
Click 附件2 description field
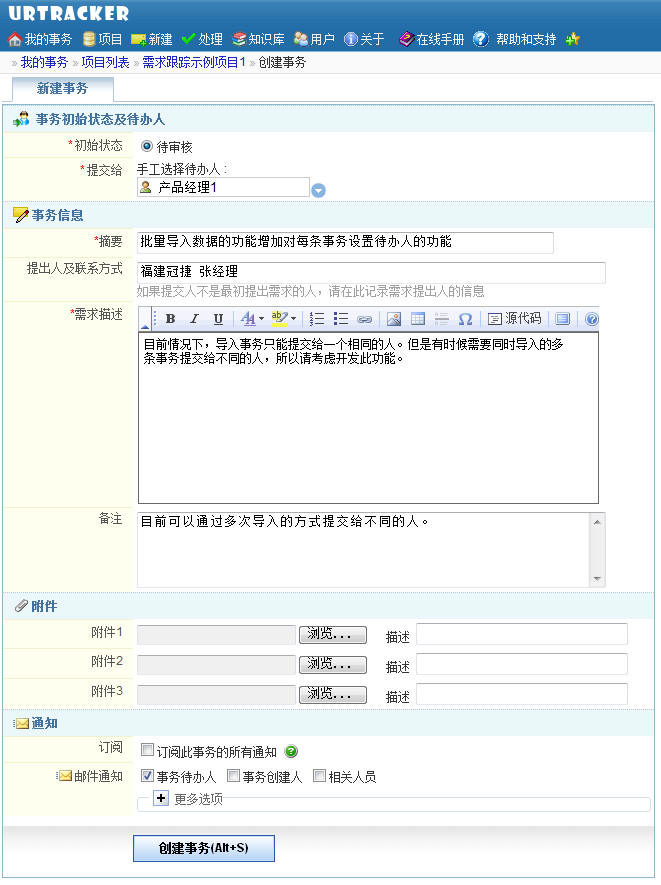click(x=522, y=664)
